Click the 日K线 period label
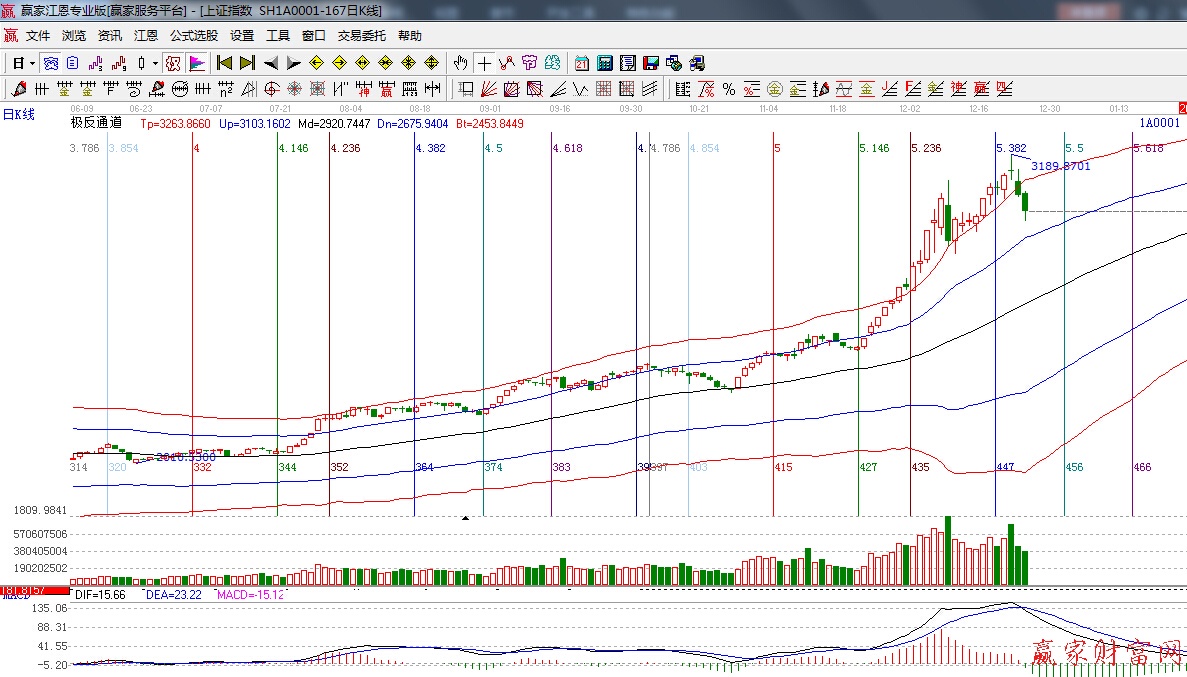This screenshot has height=677, width=1187. (x=19, y=114)
